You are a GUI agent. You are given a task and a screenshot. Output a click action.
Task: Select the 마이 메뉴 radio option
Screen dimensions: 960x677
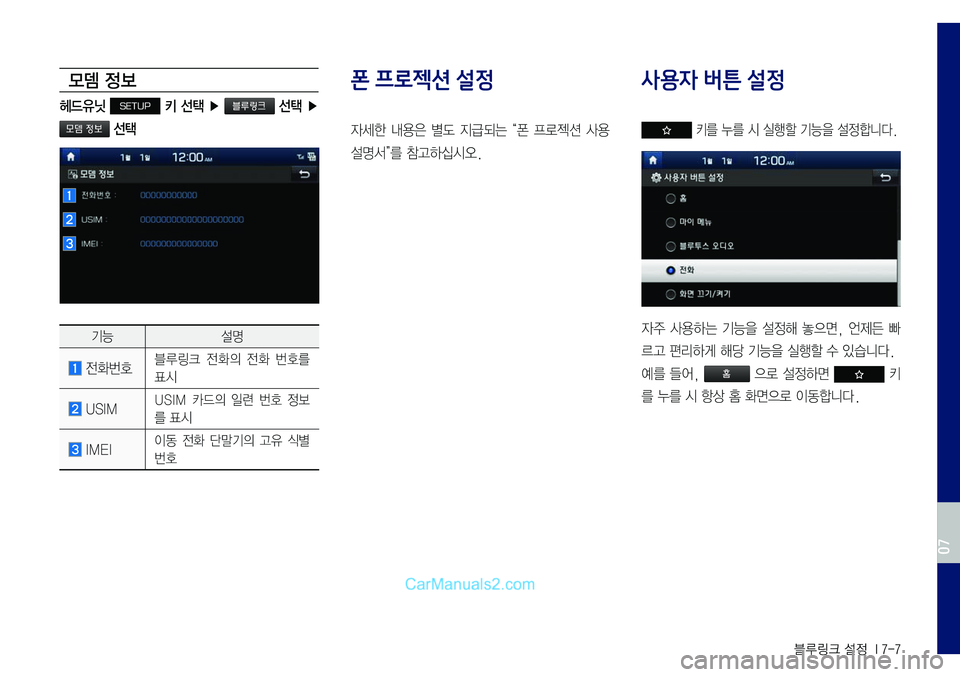click(670, 222)
